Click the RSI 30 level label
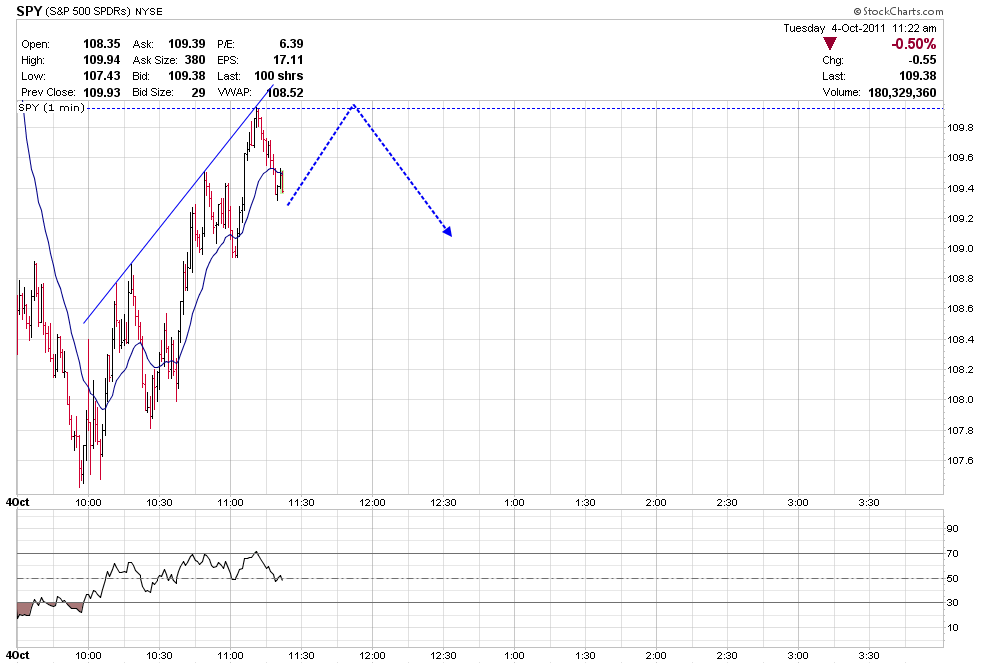990x664 pixels. [952, 603]
